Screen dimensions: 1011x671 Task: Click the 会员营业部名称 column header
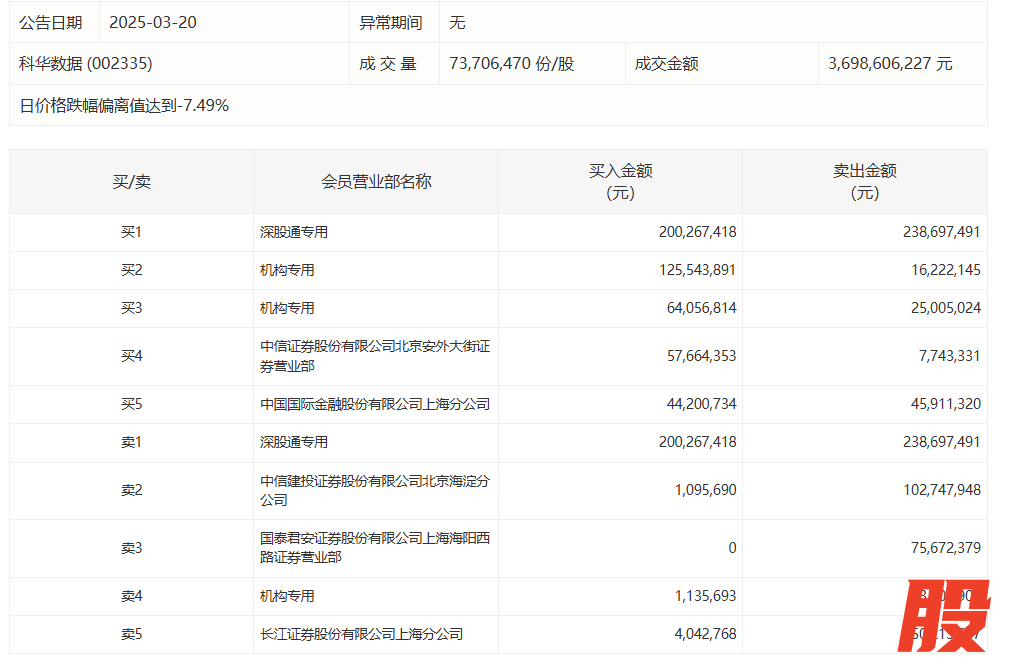click(376, 182)
